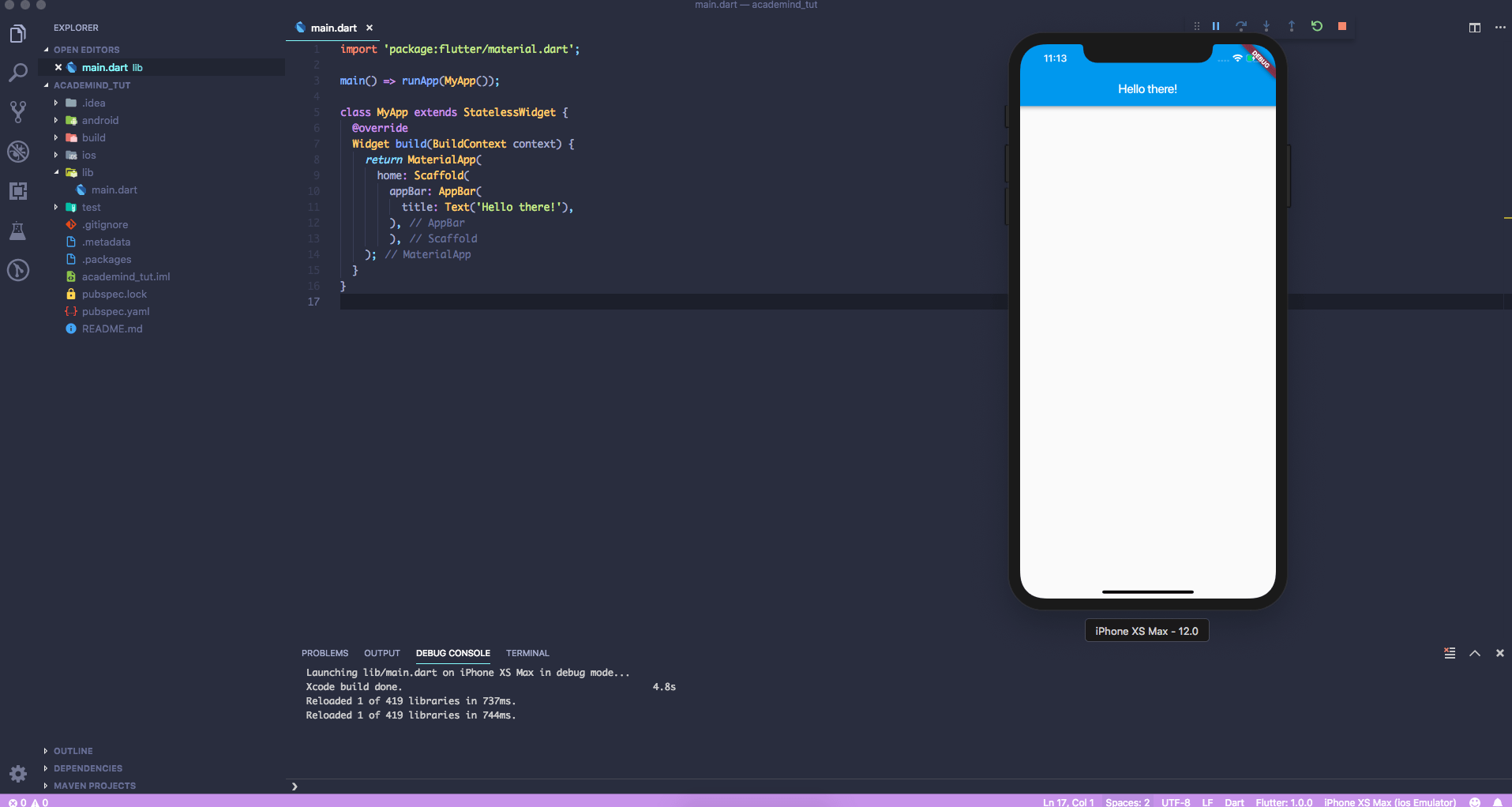Pause the debug session
The width and height of the screenshot is (1512, 807).
(x=1216, y=26)
